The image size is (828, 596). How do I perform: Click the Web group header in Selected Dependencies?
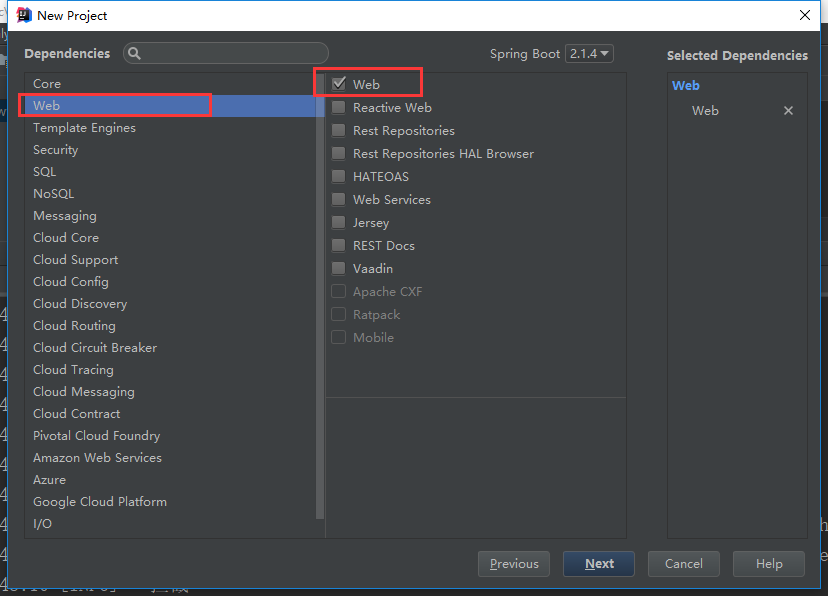click(x=685, y=86)
